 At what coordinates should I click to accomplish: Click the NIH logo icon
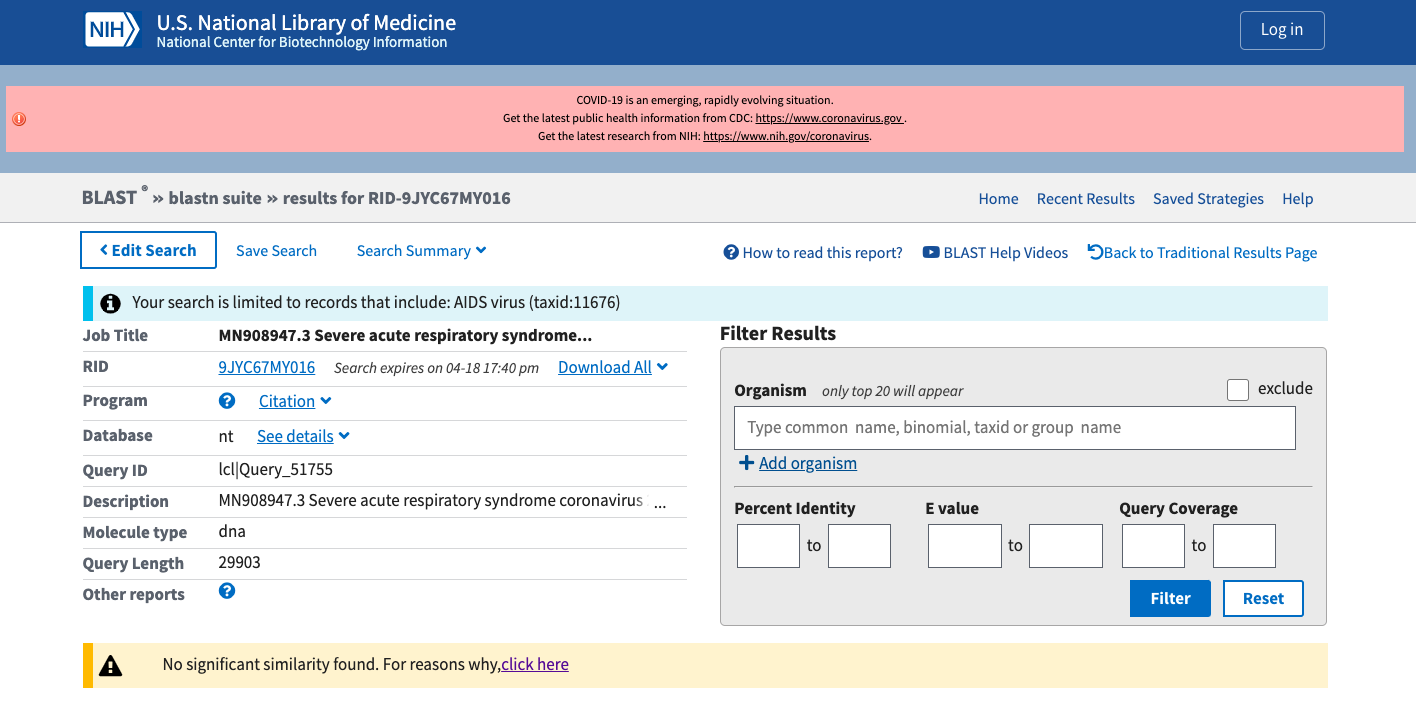tap(111, 31)
